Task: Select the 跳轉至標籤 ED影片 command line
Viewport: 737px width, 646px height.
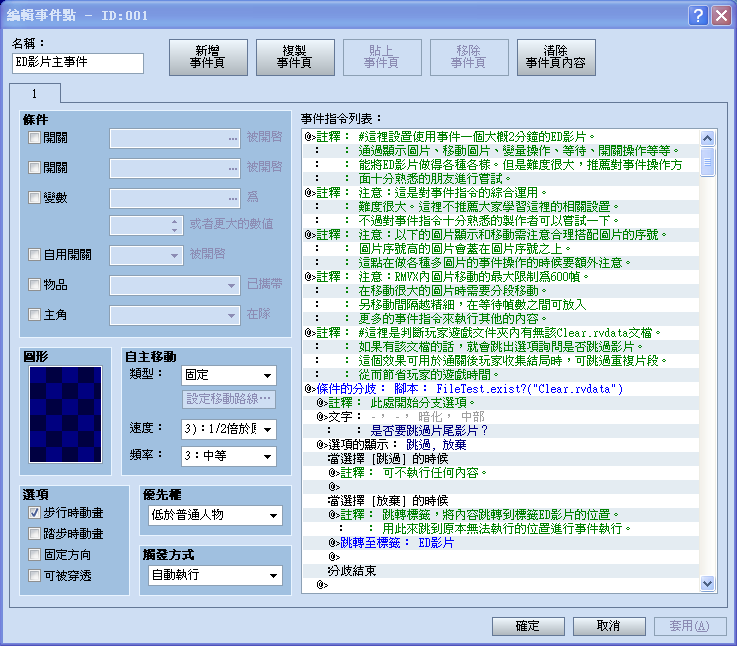Action: pyautogui.click(x=501, y=543)
